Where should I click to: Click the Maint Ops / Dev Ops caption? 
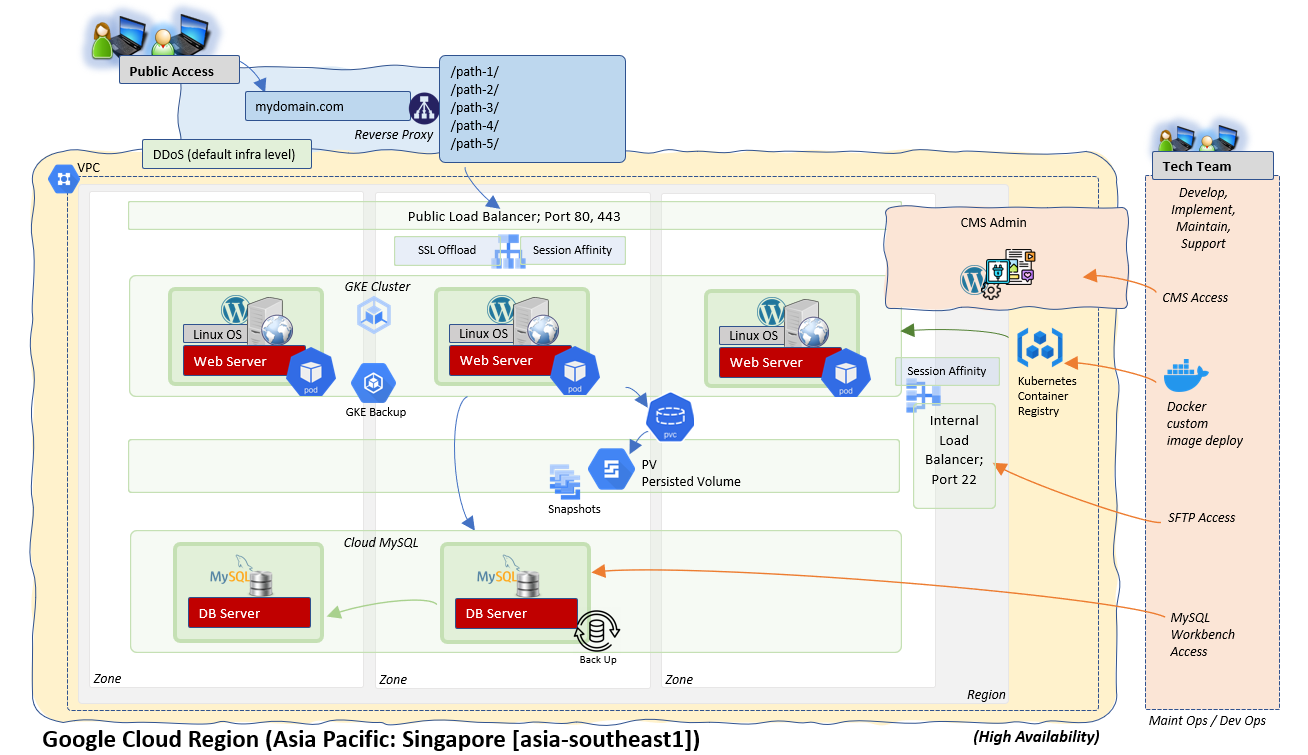(x=1206, y=720)
